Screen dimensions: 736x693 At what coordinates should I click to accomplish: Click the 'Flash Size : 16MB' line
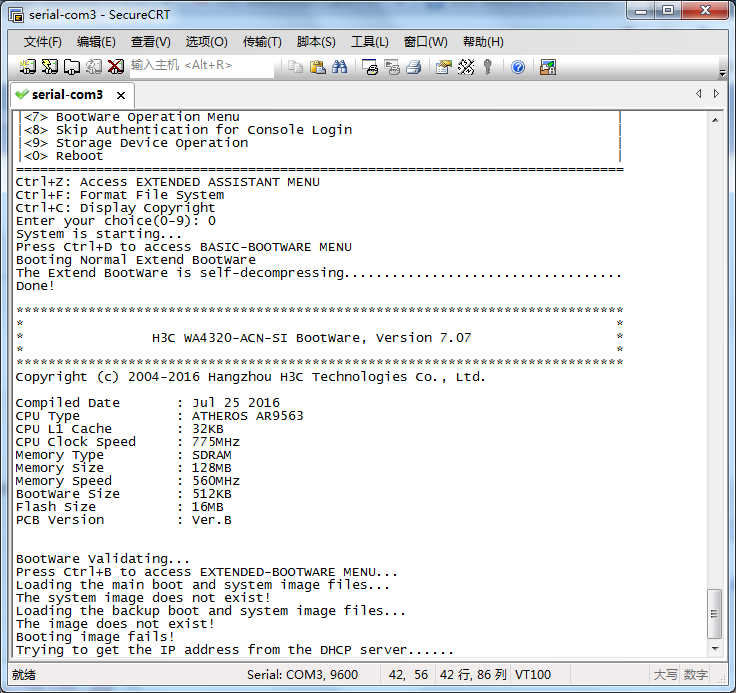point(120,507)
